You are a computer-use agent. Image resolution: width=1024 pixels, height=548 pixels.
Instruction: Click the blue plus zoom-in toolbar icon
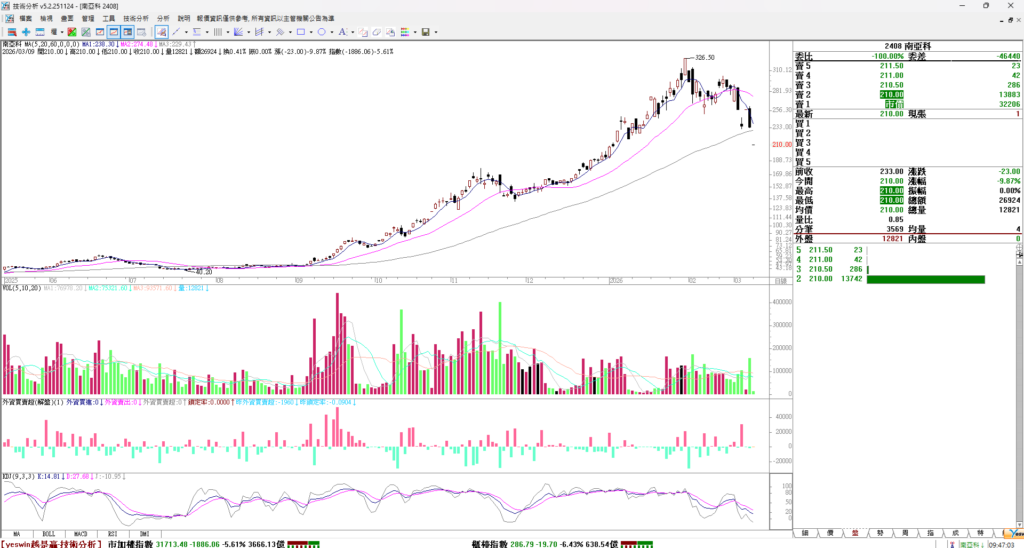[x=26, y=32]
